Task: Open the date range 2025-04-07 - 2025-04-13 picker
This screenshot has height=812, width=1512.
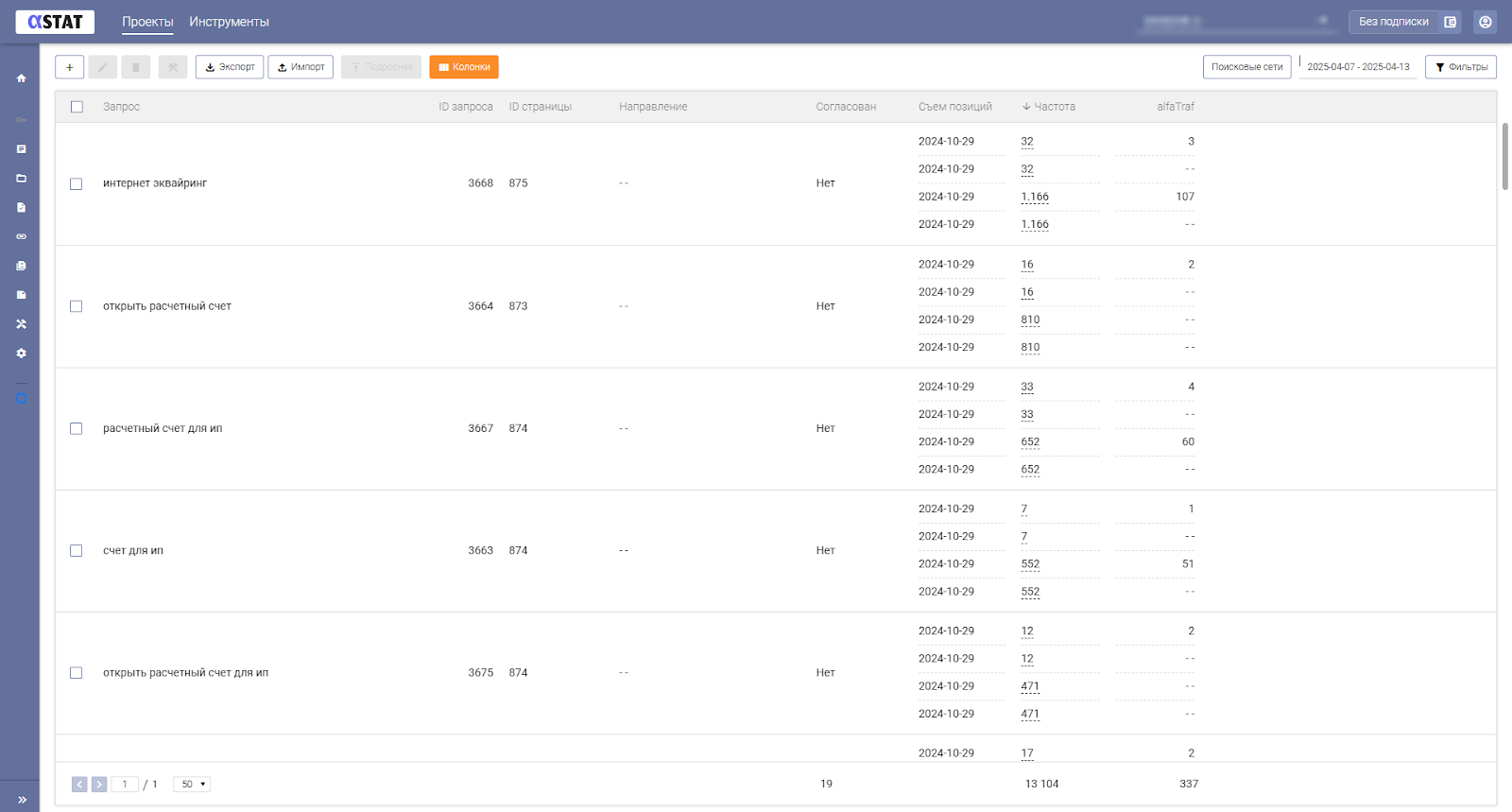Action: click(x=1358, y=67)
